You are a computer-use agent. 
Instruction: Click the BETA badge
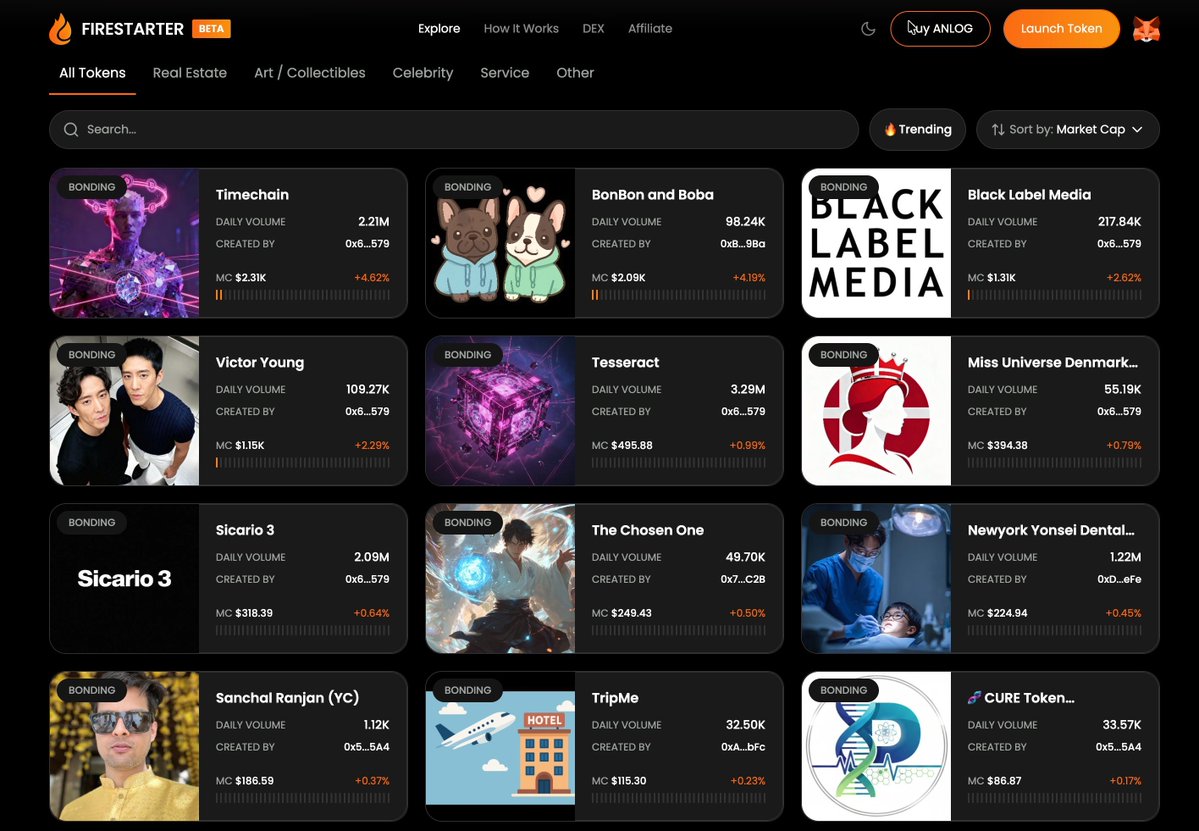point(211,28)
